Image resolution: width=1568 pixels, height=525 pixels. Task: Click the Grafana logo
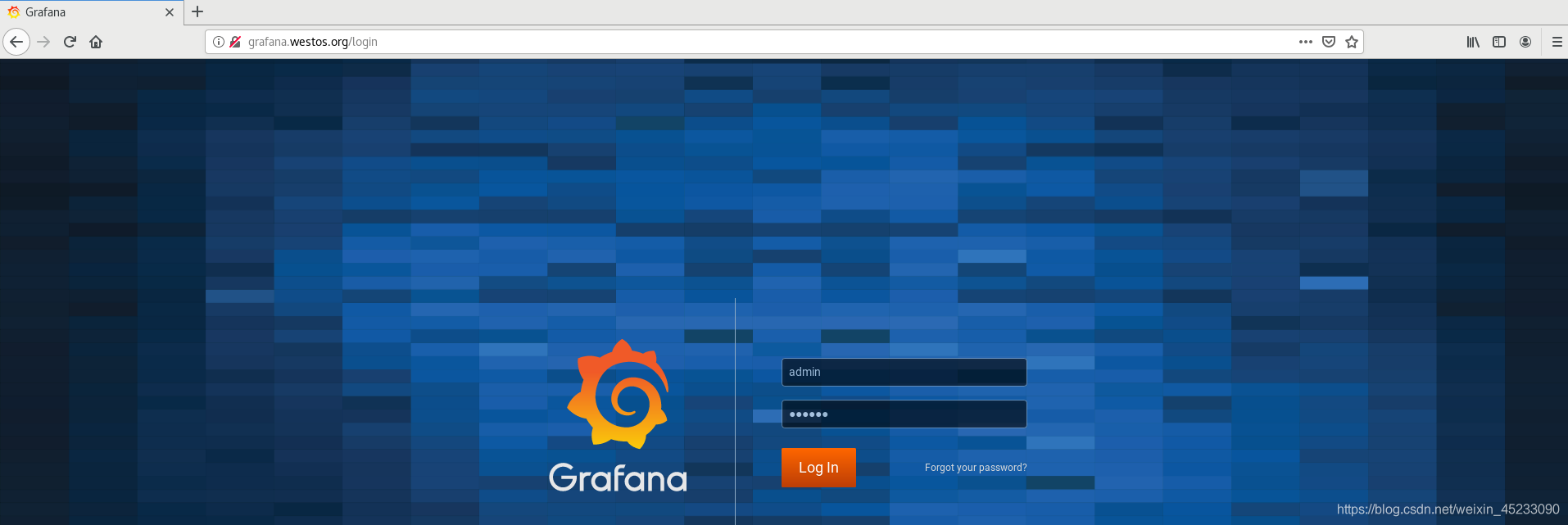tap(619, 417)
